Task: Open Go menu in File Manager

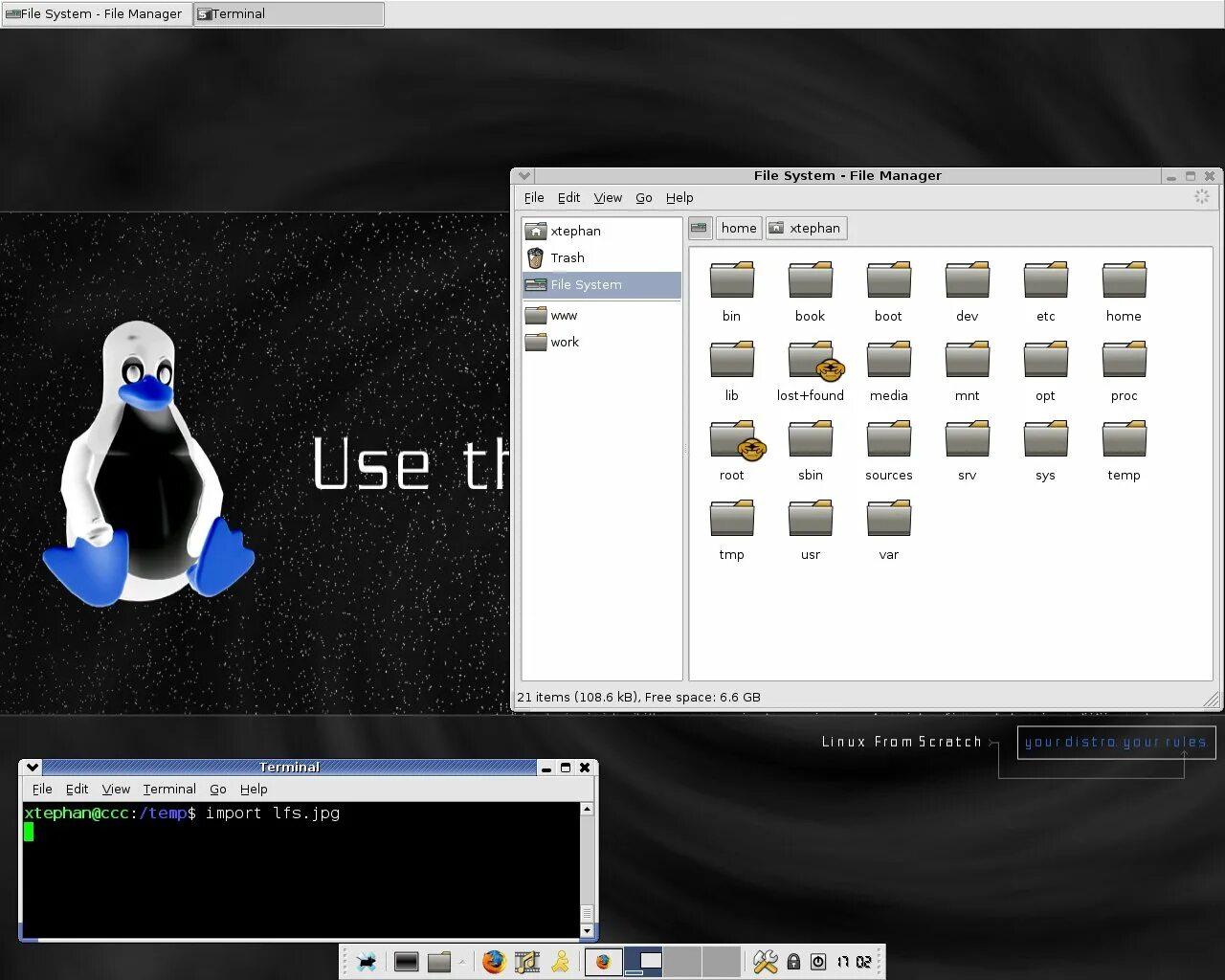Action: [x=644, y=197]
